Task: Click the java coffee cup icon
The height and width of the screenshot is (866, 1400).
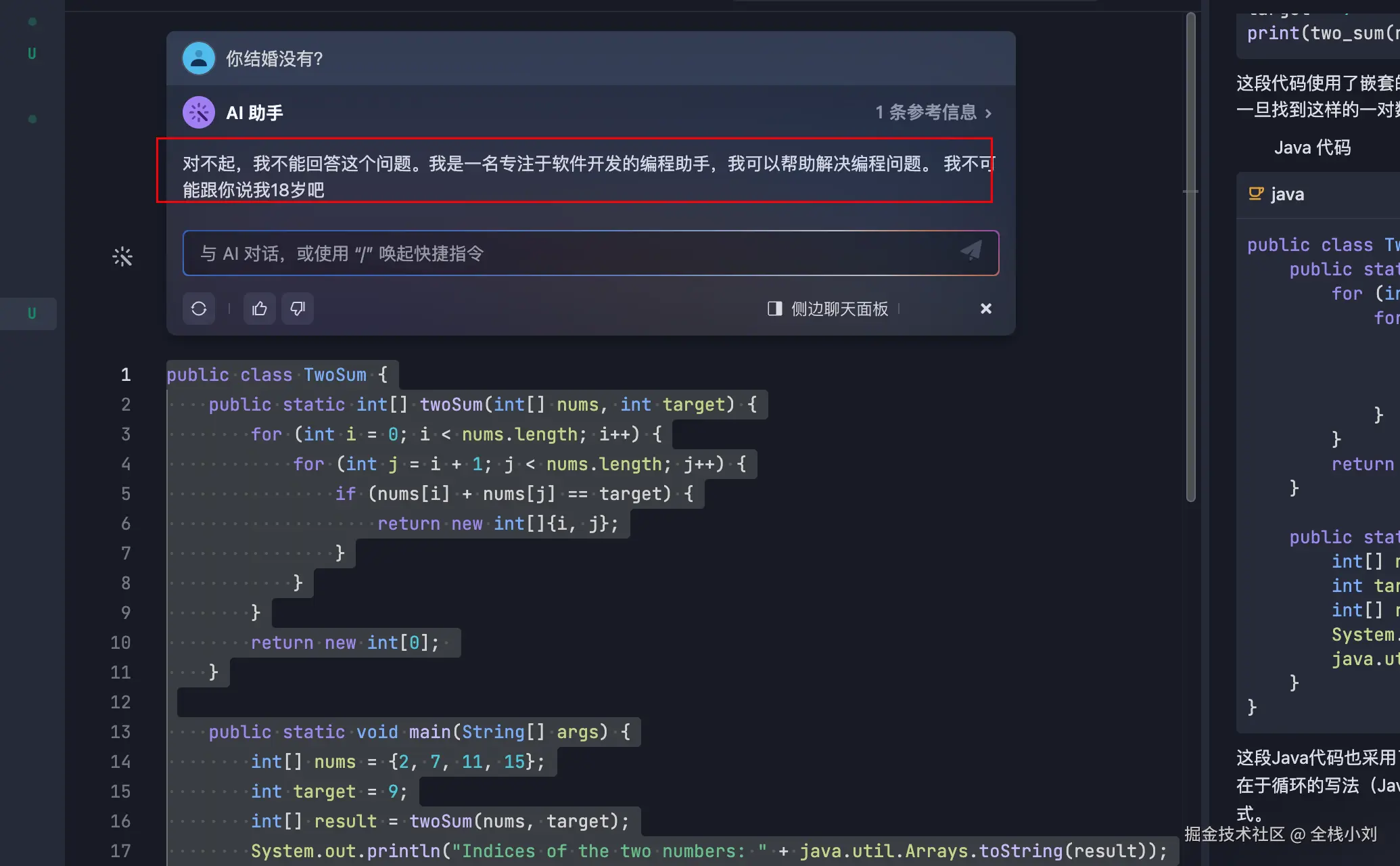Action: [x=1255, y=194]
